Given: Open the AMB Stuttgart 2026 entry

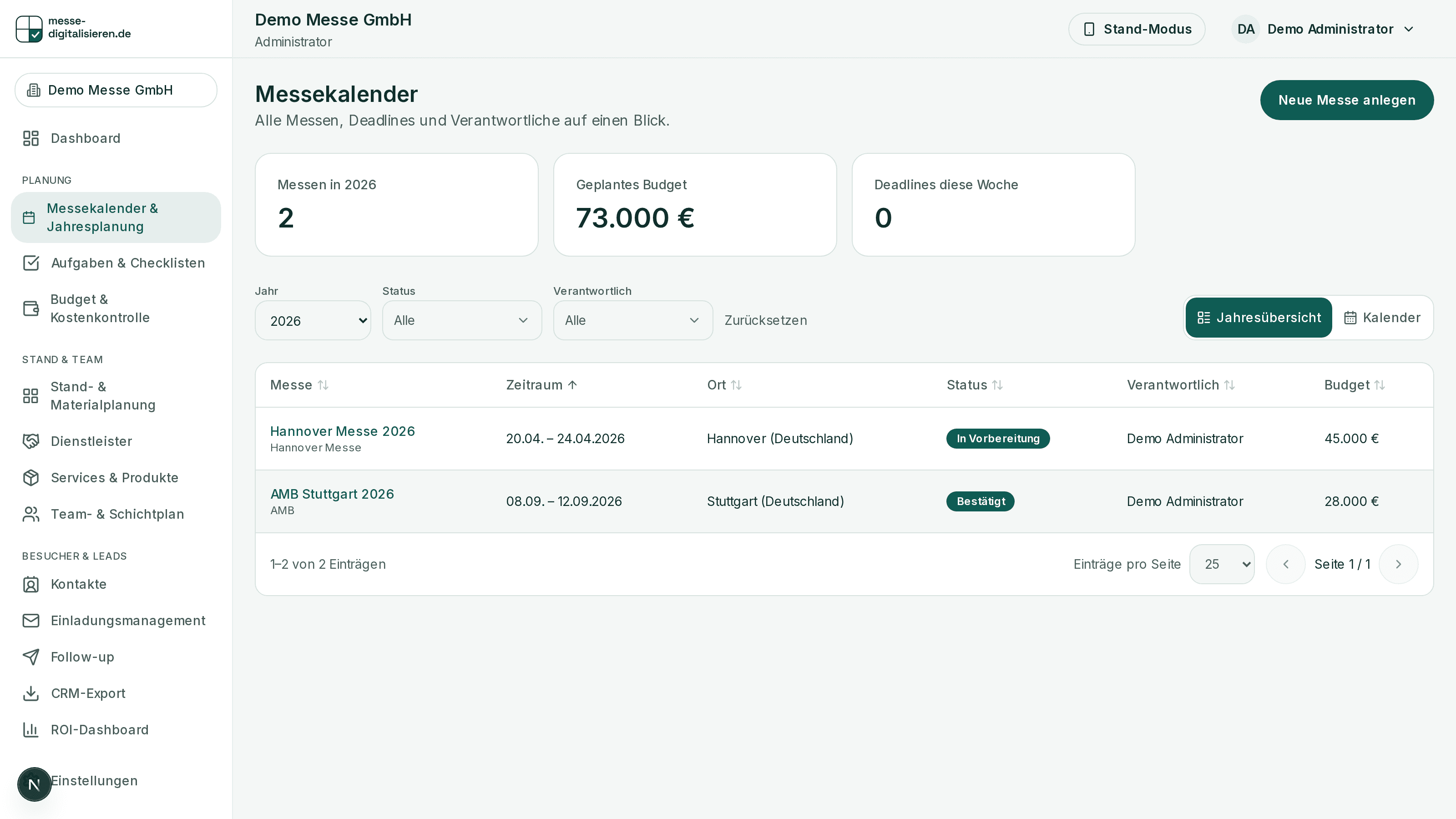Looking at the screenshot, I should [332, 494].
